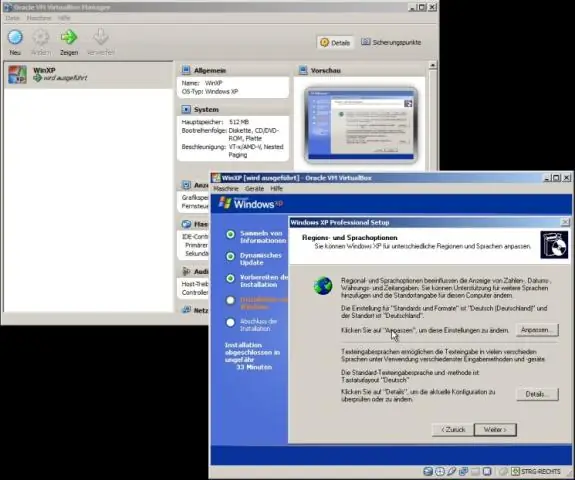
Task: Close the Windows XP Professional Setup dialog
Action: (x=565, y=222)
